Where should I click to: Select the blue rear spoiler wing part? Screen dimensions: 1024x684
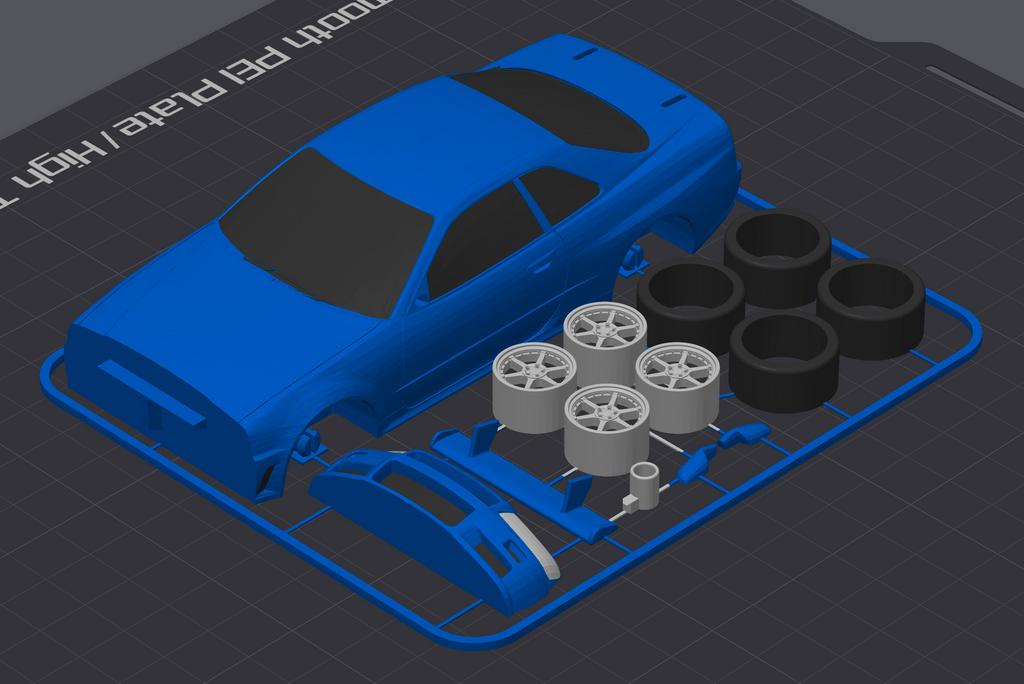(x=520, y=478)
